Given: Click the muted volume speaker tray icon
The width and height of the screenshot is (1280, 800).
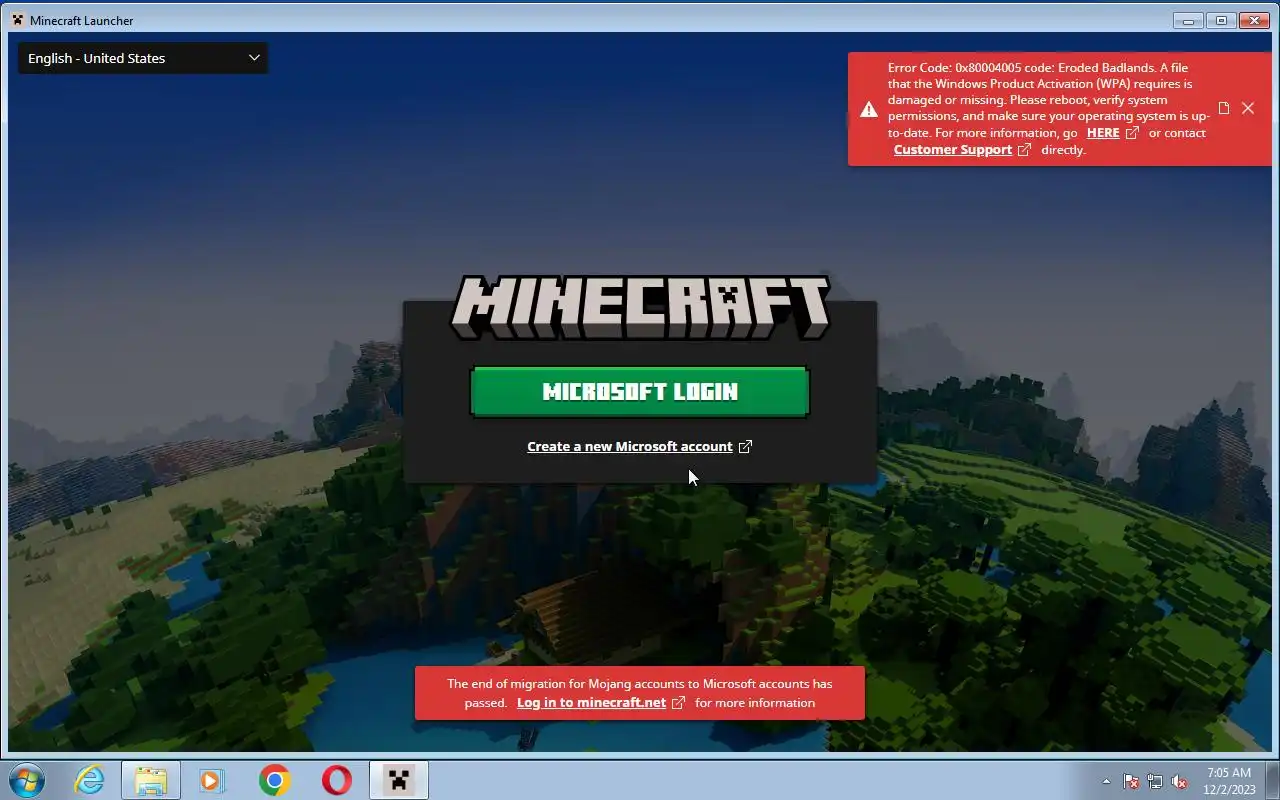Looking at the screenshot, I should pos(1179,781).
